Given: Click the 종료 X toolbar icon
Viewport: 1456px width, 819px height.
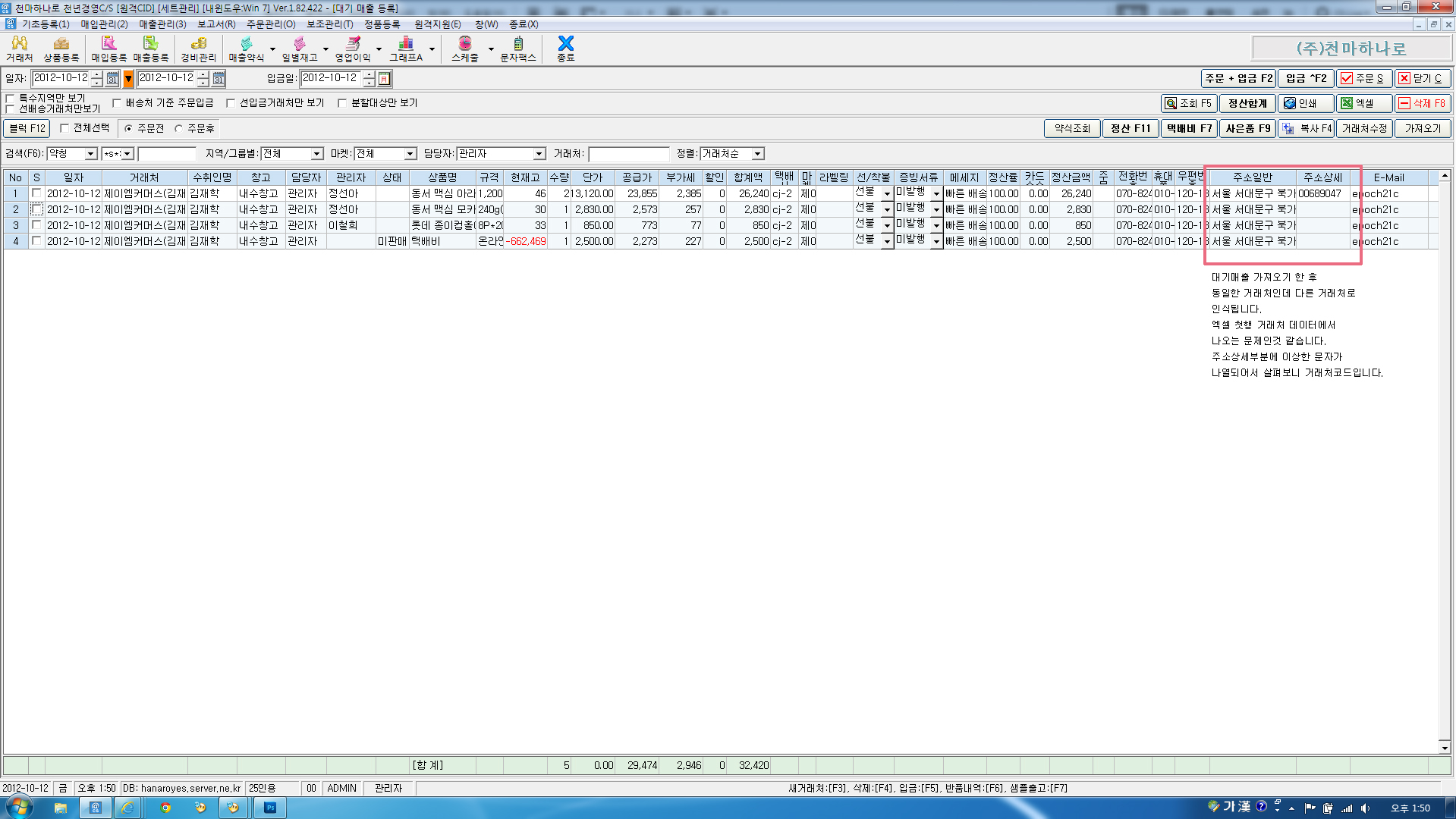Looking at the screenshot, I should [566, 49].
